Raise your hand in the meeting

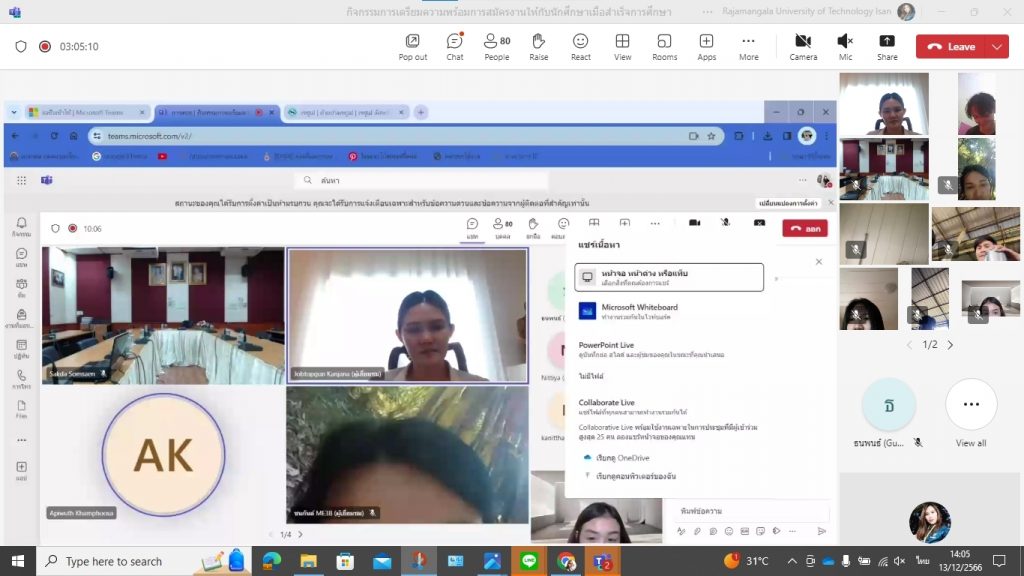(x=538, y=45)
